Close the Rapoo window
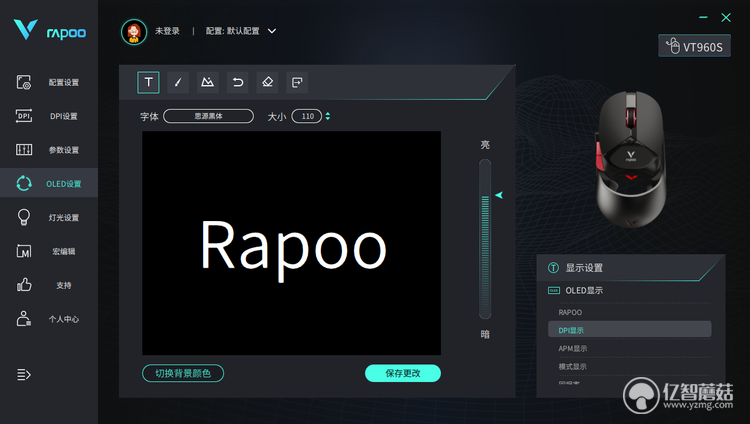 (726, 18)
